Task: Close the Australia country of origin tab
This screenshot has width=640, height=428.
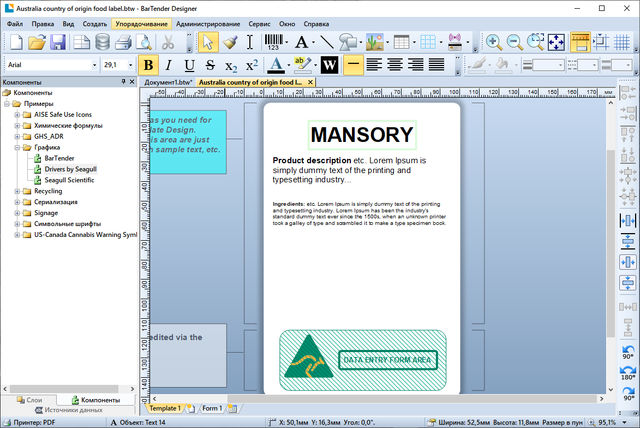Action: click(310, 82)
